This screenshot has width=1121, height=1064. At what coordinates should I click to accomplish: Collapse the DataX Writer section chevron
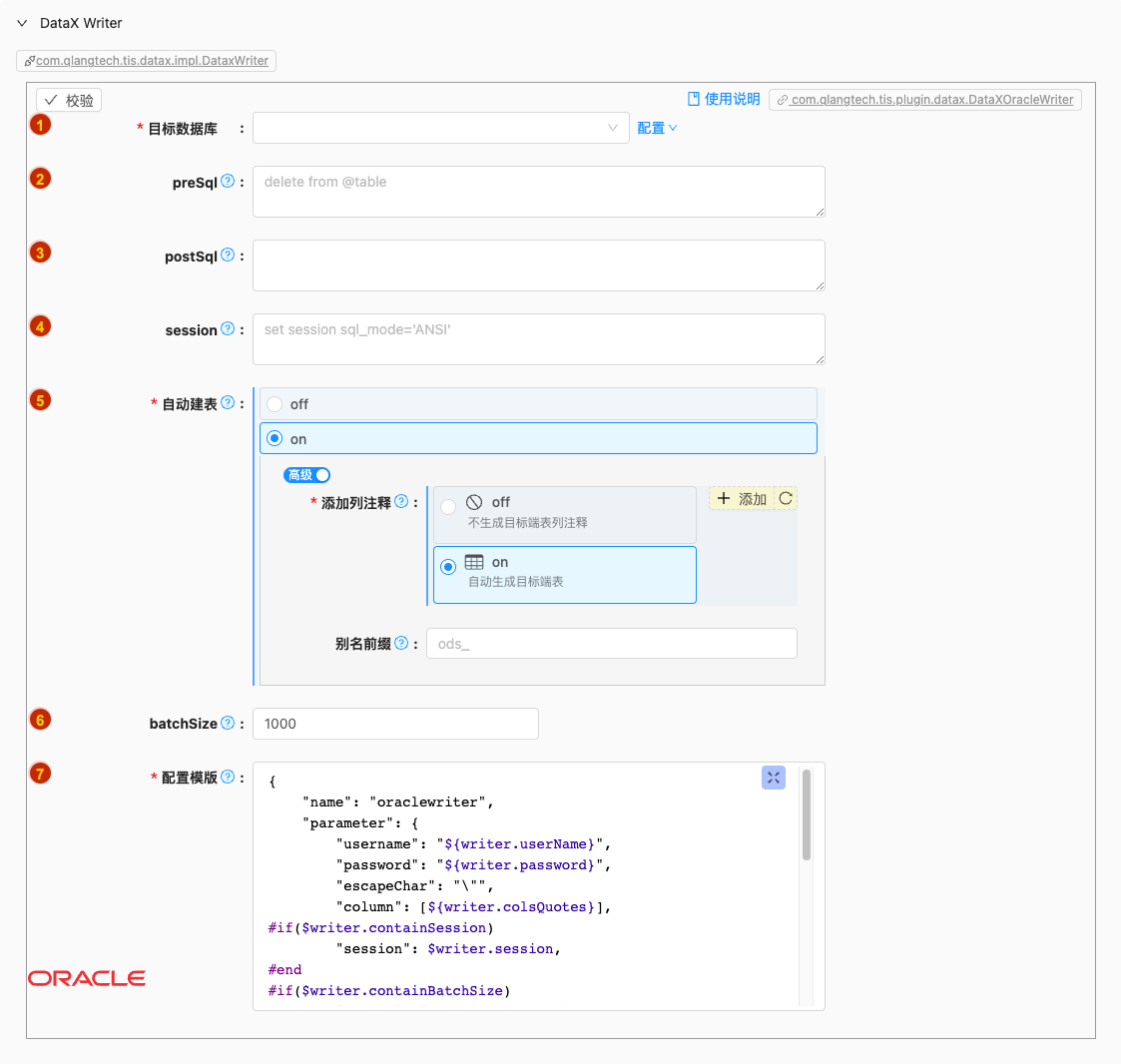tap(22, 23)
